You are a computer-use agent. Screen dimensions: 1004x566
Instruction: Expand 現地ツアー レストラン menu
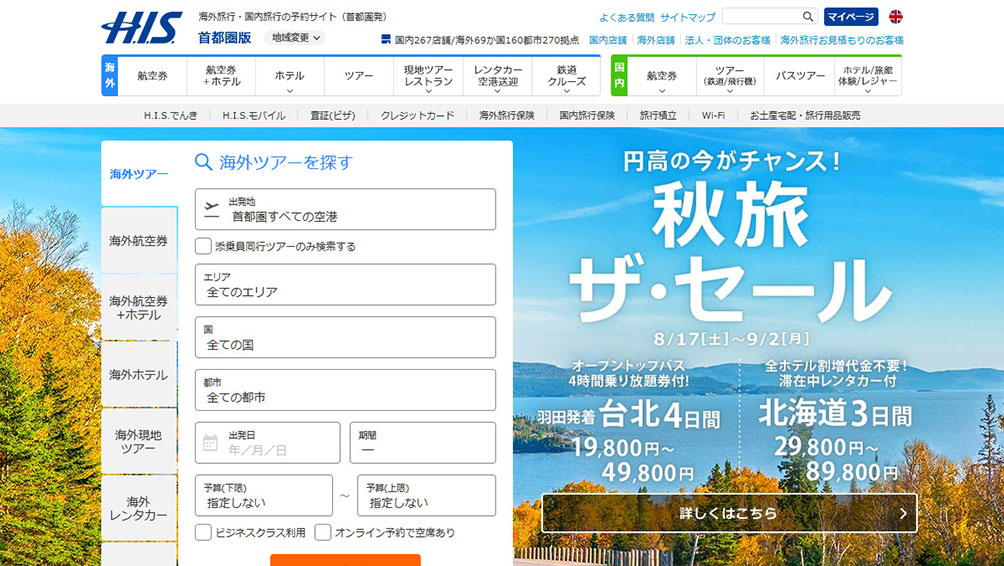428,76
